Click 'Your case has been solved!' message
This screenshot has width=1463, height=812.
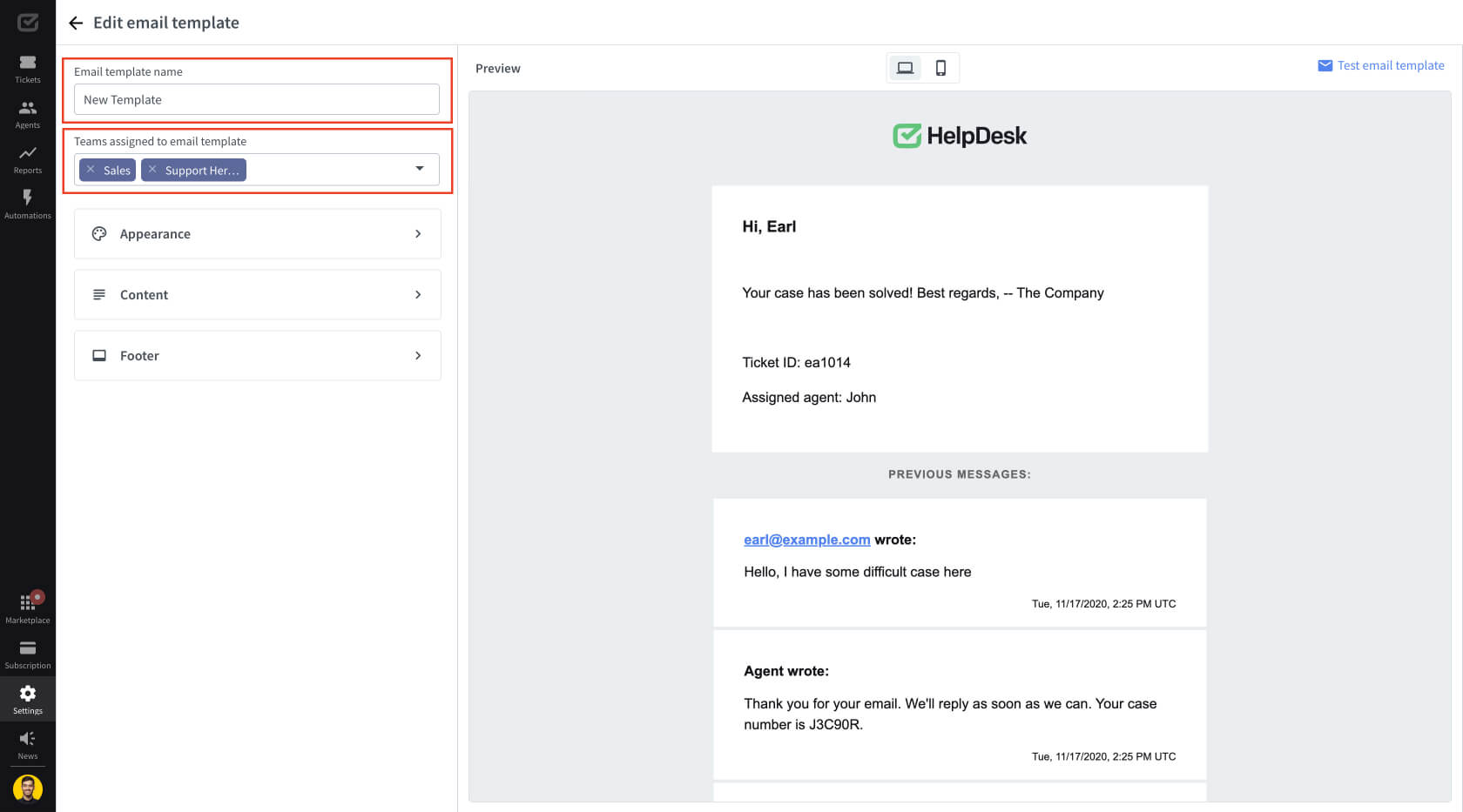pyautogui.click(x=922, y=292)
